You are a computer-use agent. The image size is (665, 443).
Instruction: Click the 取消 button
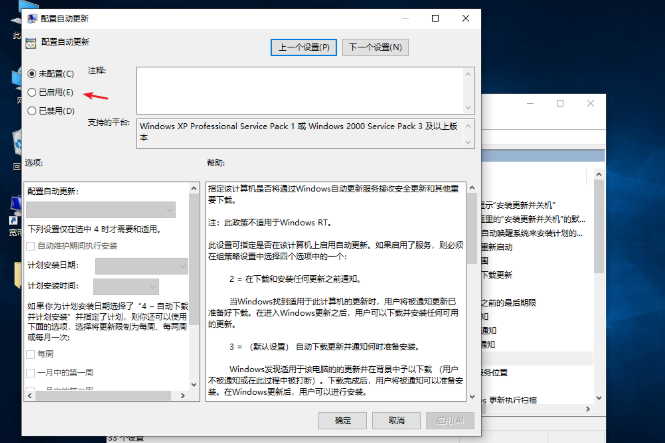click(x=396, y=421)
